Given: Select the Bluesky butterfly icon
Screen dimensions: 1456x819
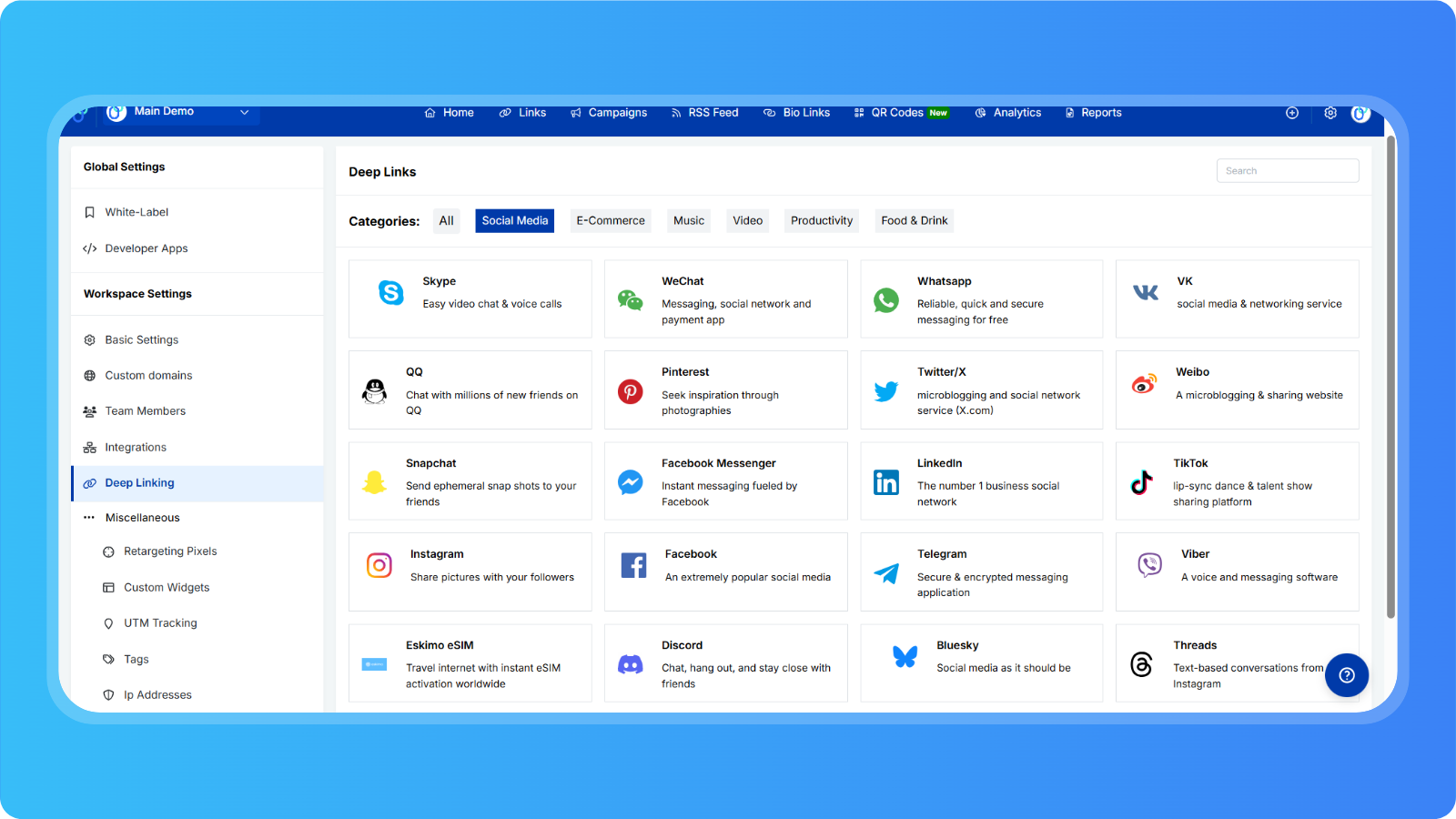Looking at the screenshot, I should click(905, 656).
